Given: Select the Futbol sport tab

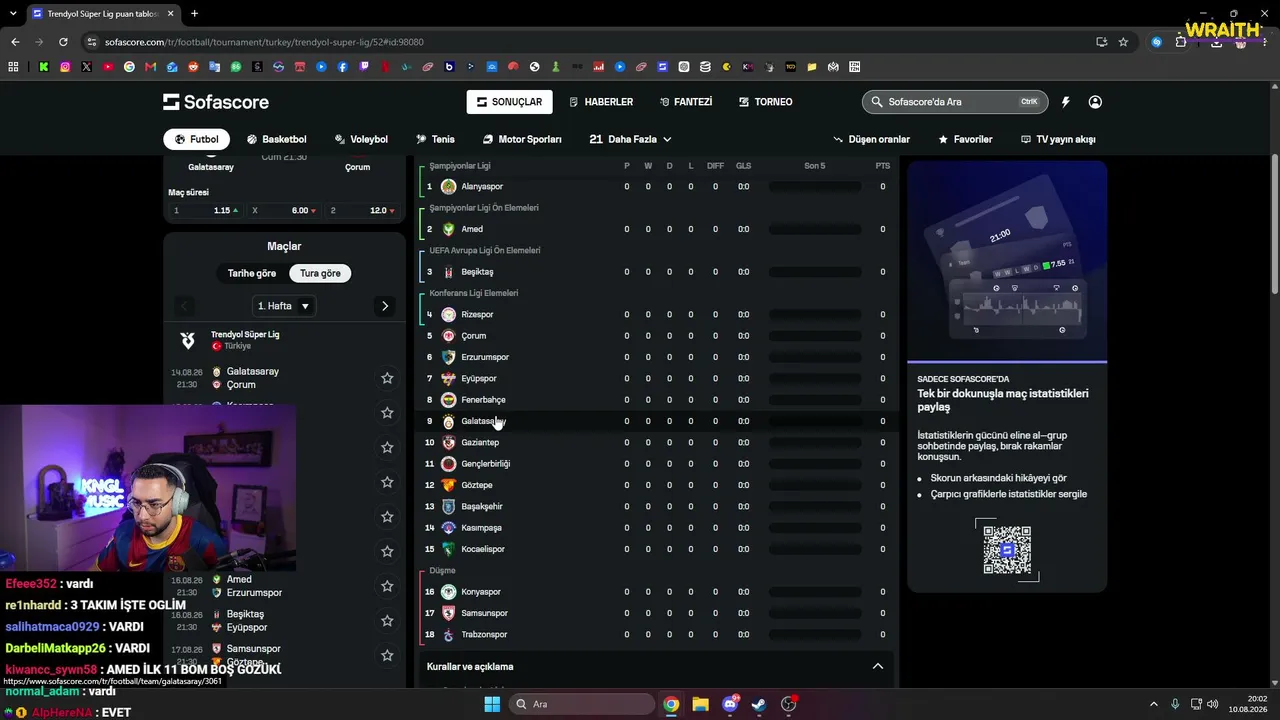Looking at the screenshot, I should click(x=196, y=139).
